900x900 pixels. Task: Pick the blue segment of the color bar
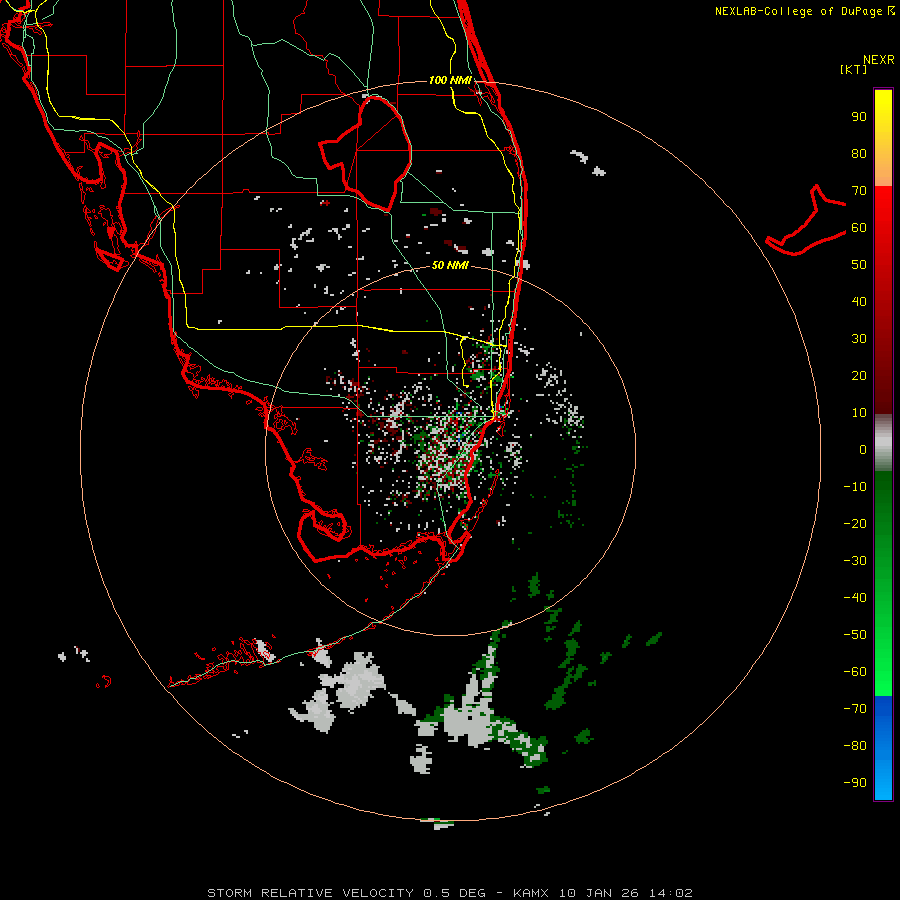(883, 748)
